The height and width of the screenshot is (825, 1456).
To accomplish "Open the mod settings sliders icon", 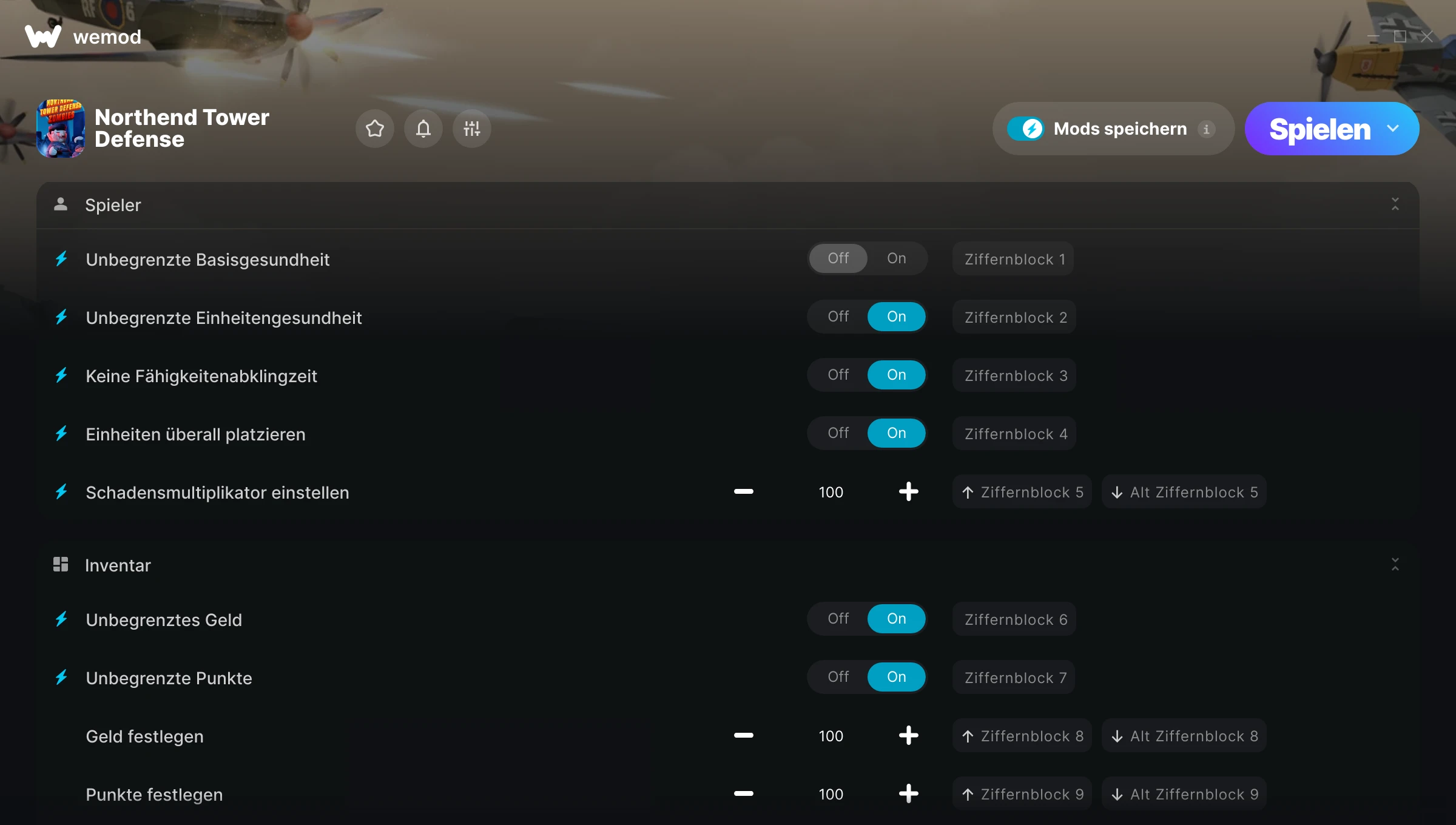I will (472, 129).
